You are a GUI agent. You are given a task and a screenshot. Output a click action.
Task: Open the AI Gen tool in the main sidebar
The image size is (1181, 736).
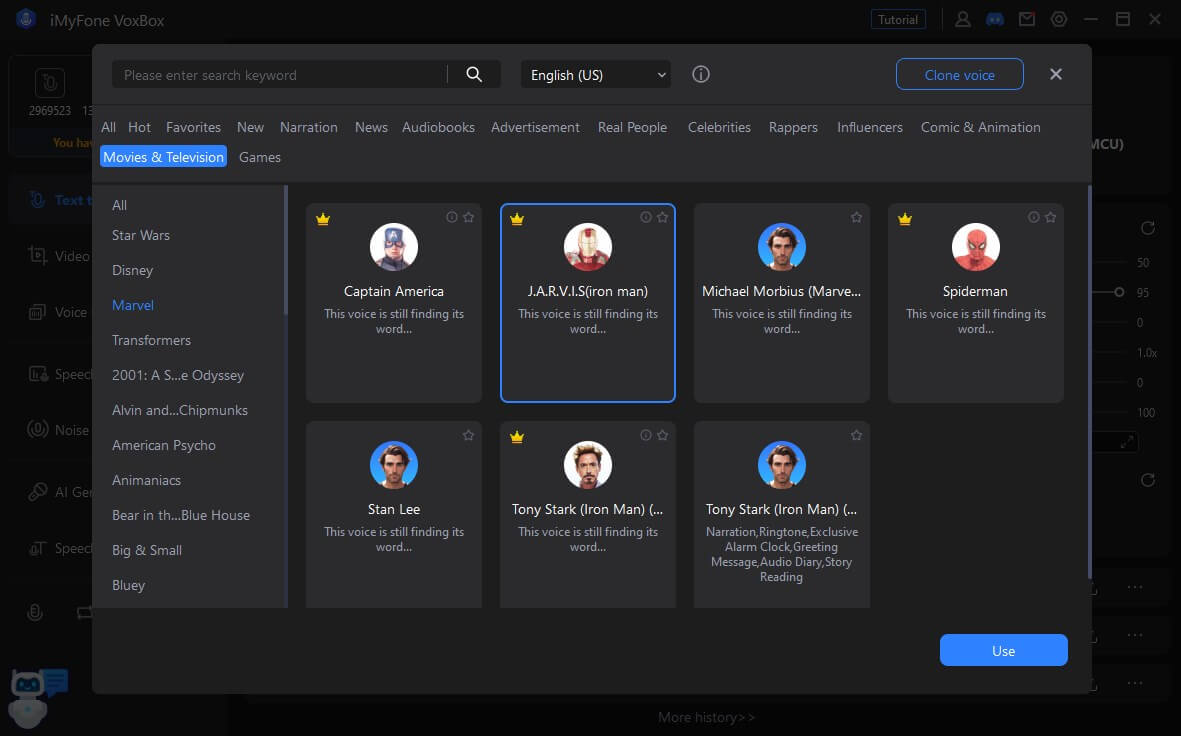coord(59,492)
